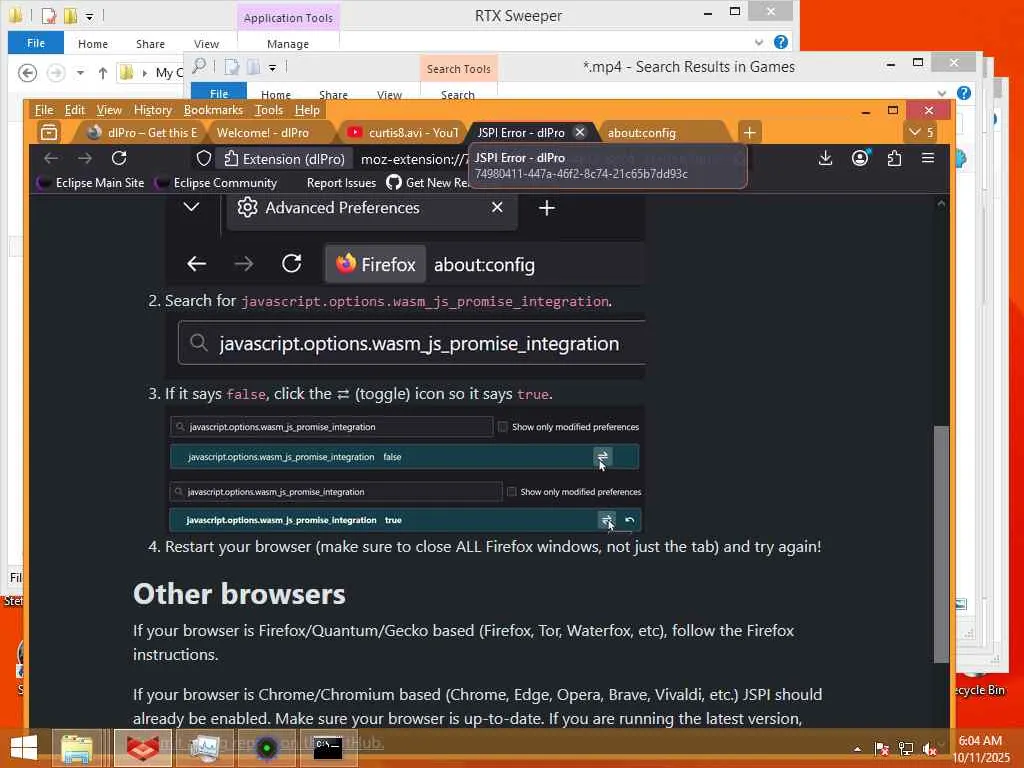Open the list all tabs dropdown
1024x768 pixels.
921,133
